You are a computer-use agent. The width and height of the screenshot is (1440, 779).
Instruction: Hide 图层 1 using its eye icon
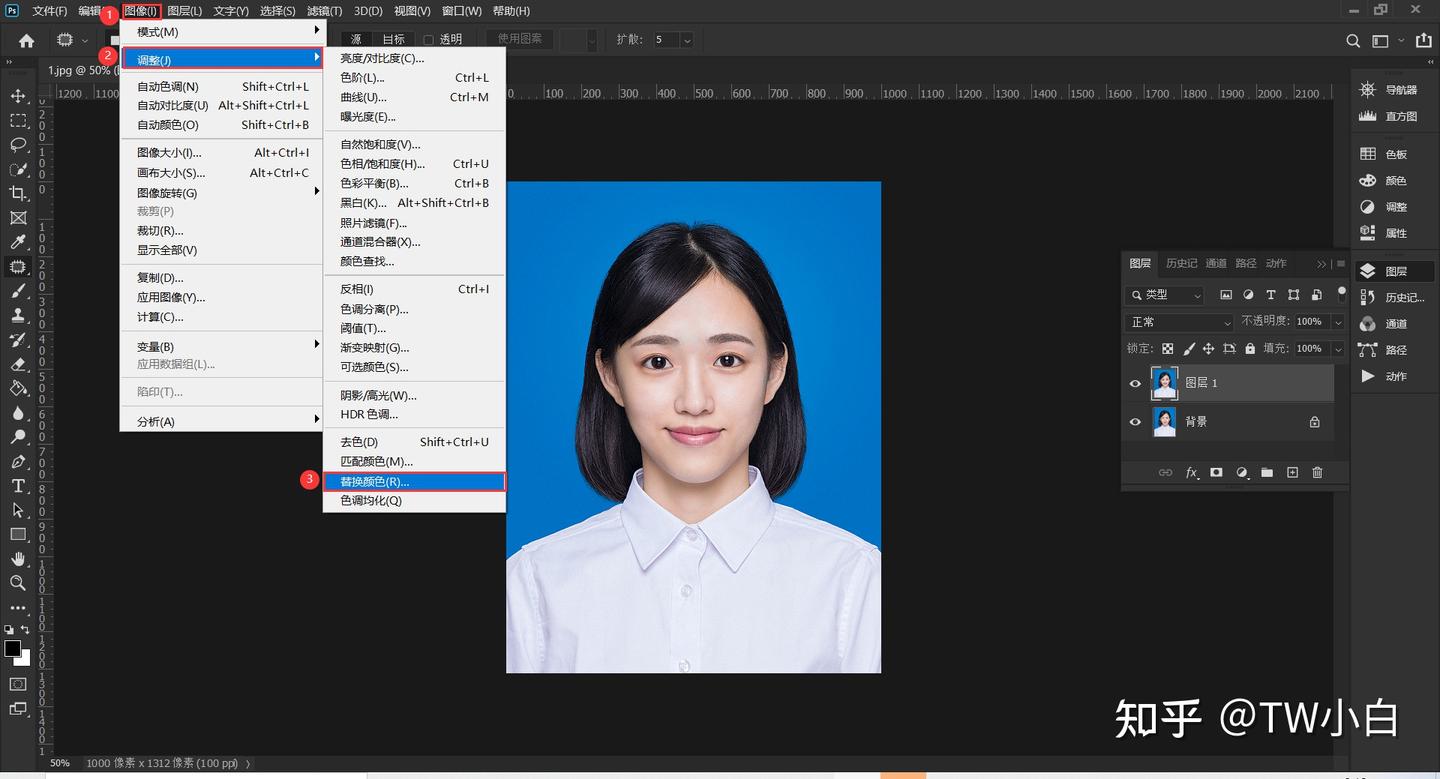pos(1135,383)
